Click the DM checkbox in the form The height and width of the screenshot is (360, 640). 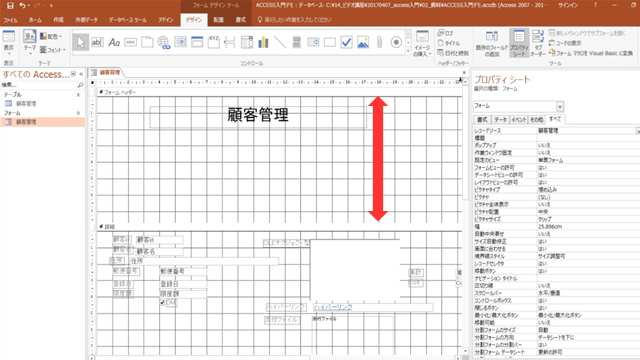162,302
